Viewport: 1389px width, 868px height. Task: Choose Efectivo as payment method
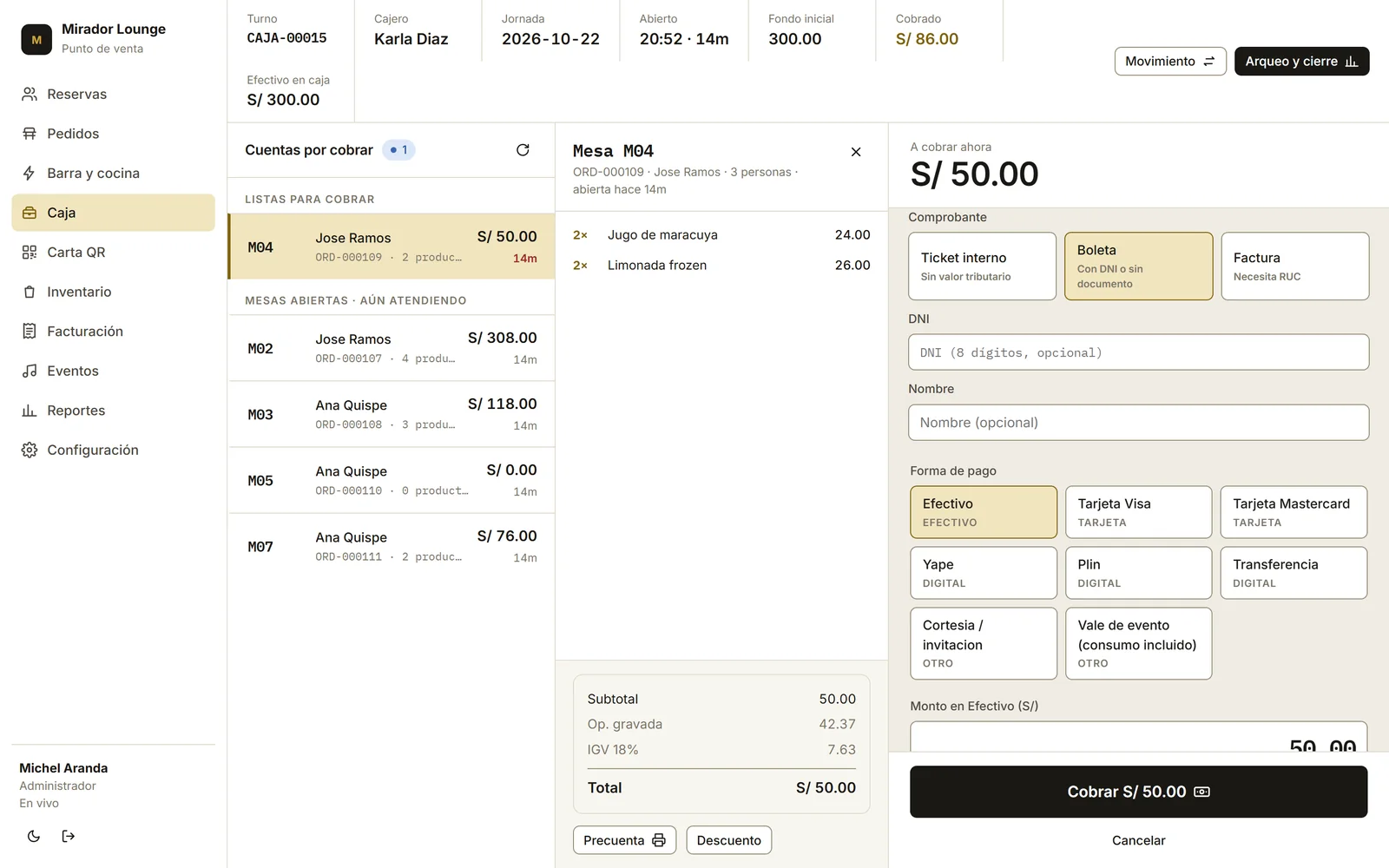[984, 512]
